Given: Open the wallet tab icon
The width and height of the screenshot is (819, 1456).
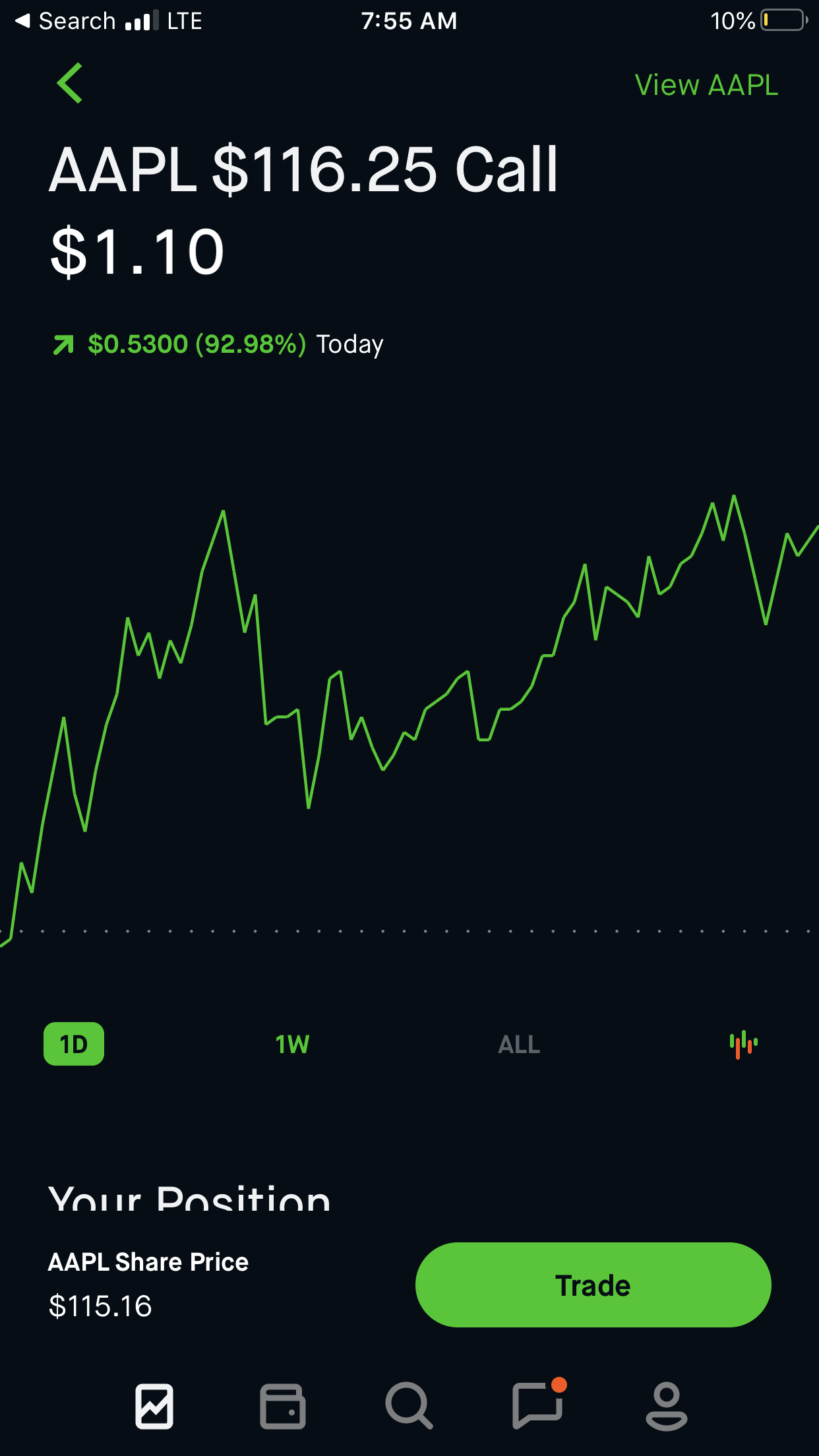Looking at the screenshot, I should [282, 1406].
